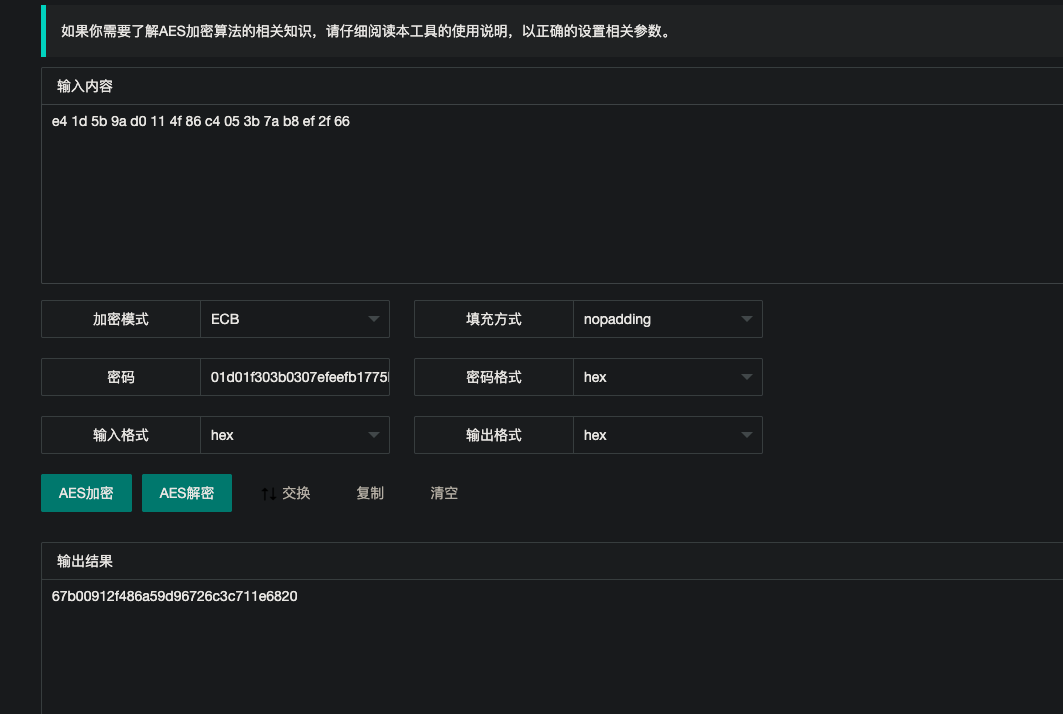Image resolution: width=1063 pixels, height=714 pixels.
Task: Click the 交换 swap button
Action: [286, 493]
